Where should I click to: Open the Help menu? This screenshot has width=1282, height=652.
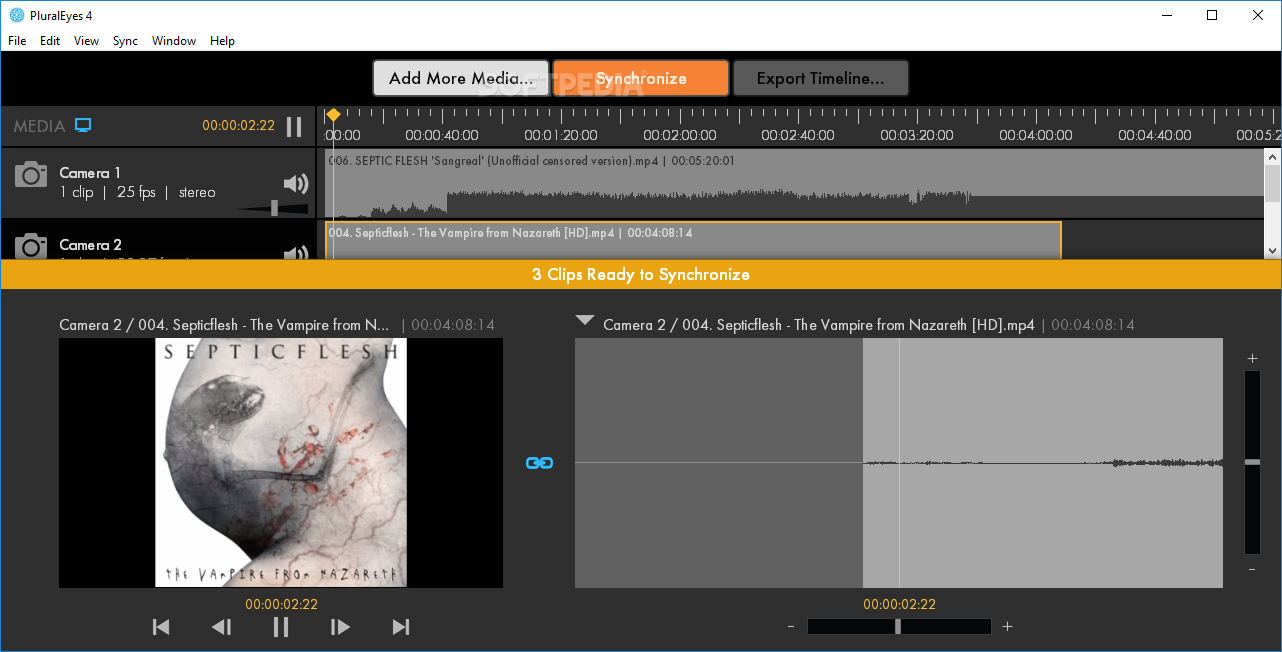(x=223, y=41)
